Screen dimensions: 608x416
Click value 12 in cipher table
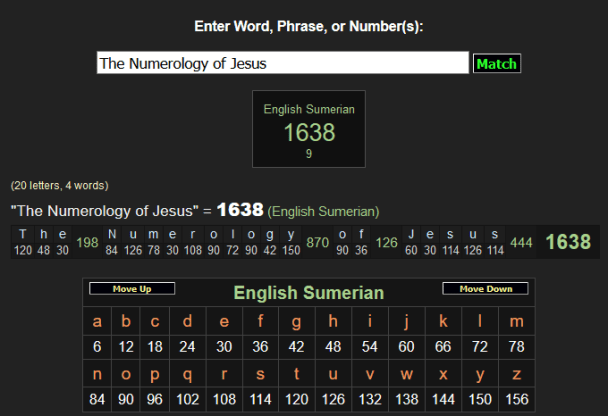[126, 347]
